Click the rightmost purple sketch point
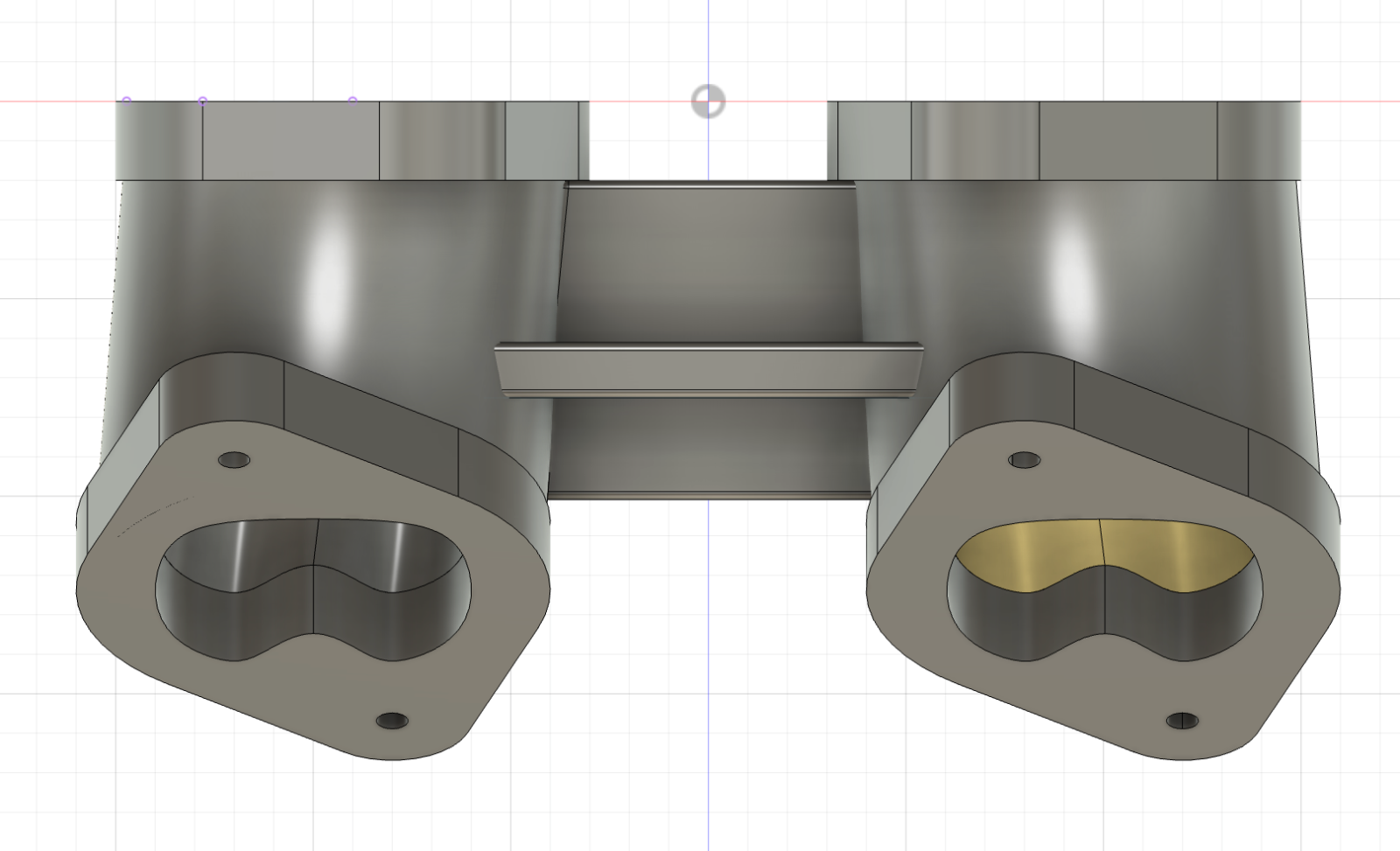The image size is (1400, 851). tap(353, 101)
